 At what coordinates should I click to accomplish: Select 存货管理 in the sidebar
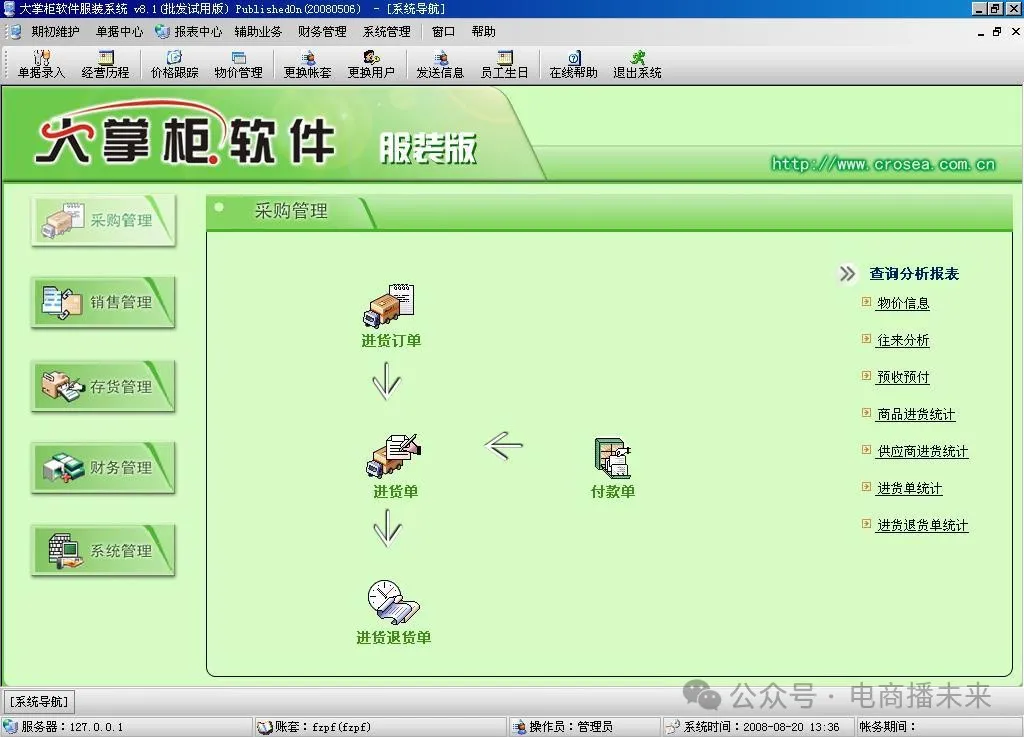click(x=103, y=386)
